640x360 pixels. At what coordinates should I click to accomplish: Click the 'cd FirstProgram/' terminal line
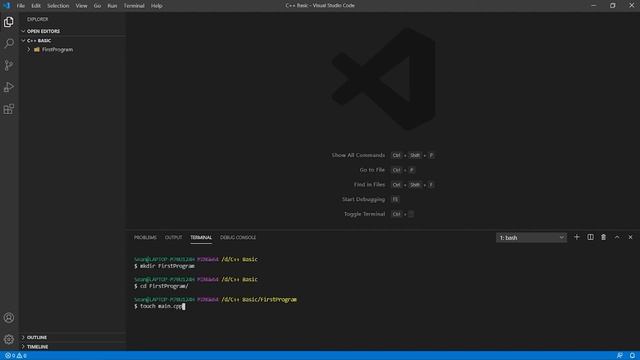click(x=161, y=286)
